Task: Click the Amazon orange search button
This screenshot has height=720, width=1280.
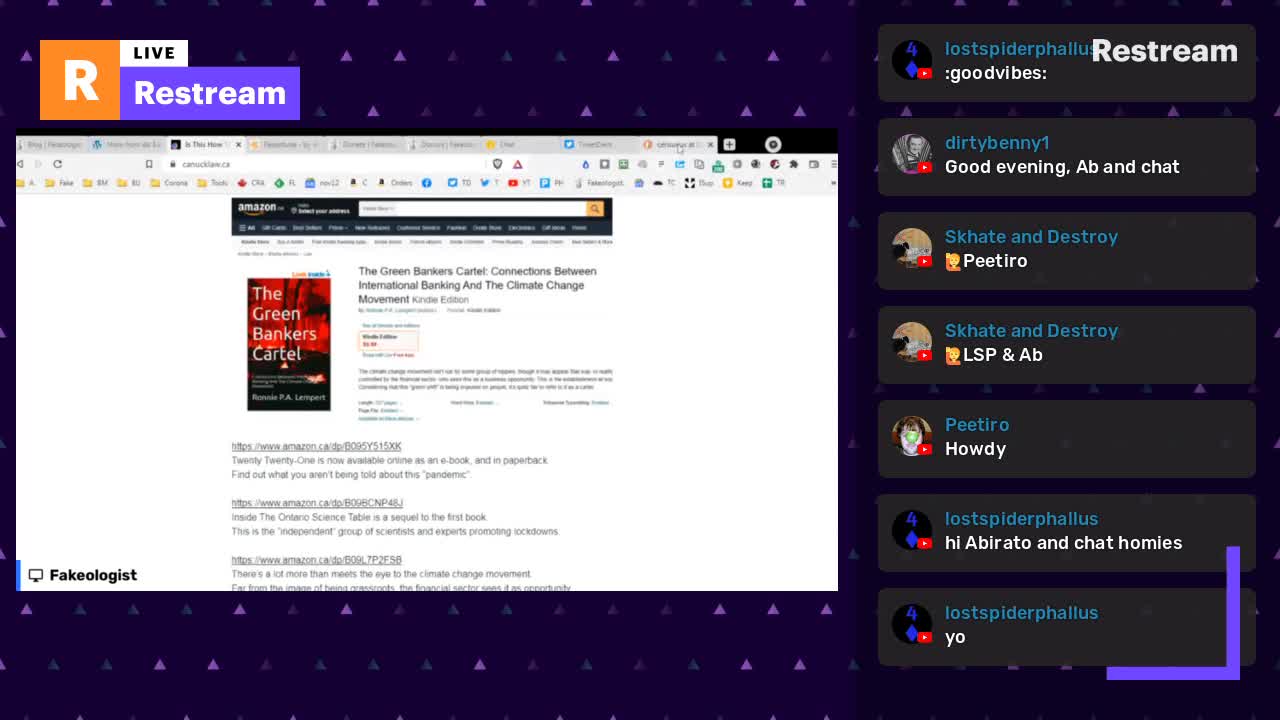Action: tap(595, 209)
